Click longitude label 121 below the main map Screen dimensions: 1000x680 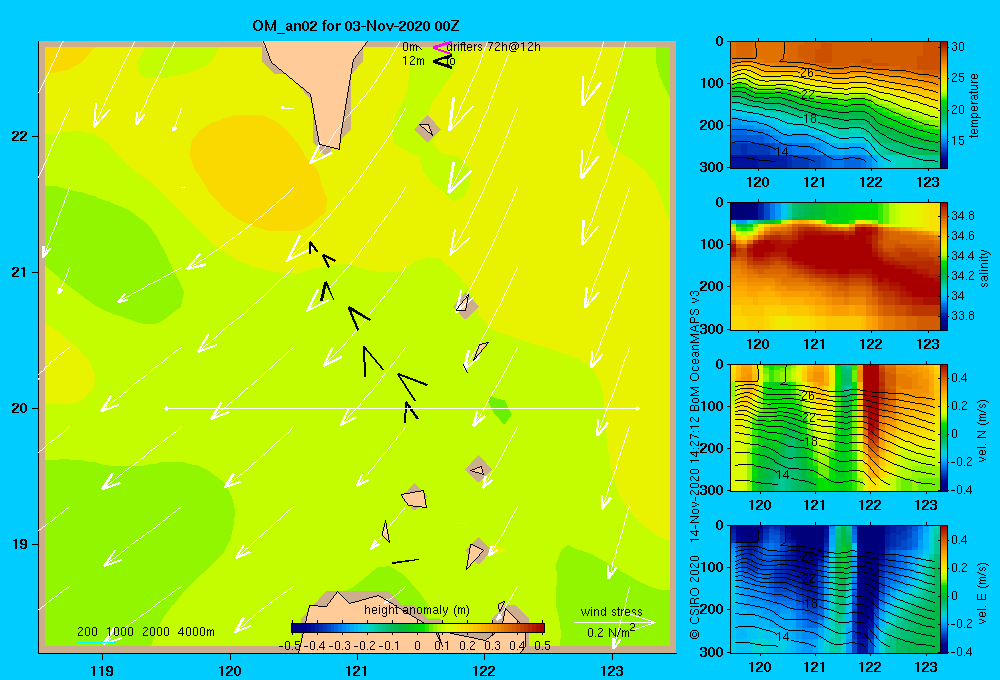(x=357, y=671)
